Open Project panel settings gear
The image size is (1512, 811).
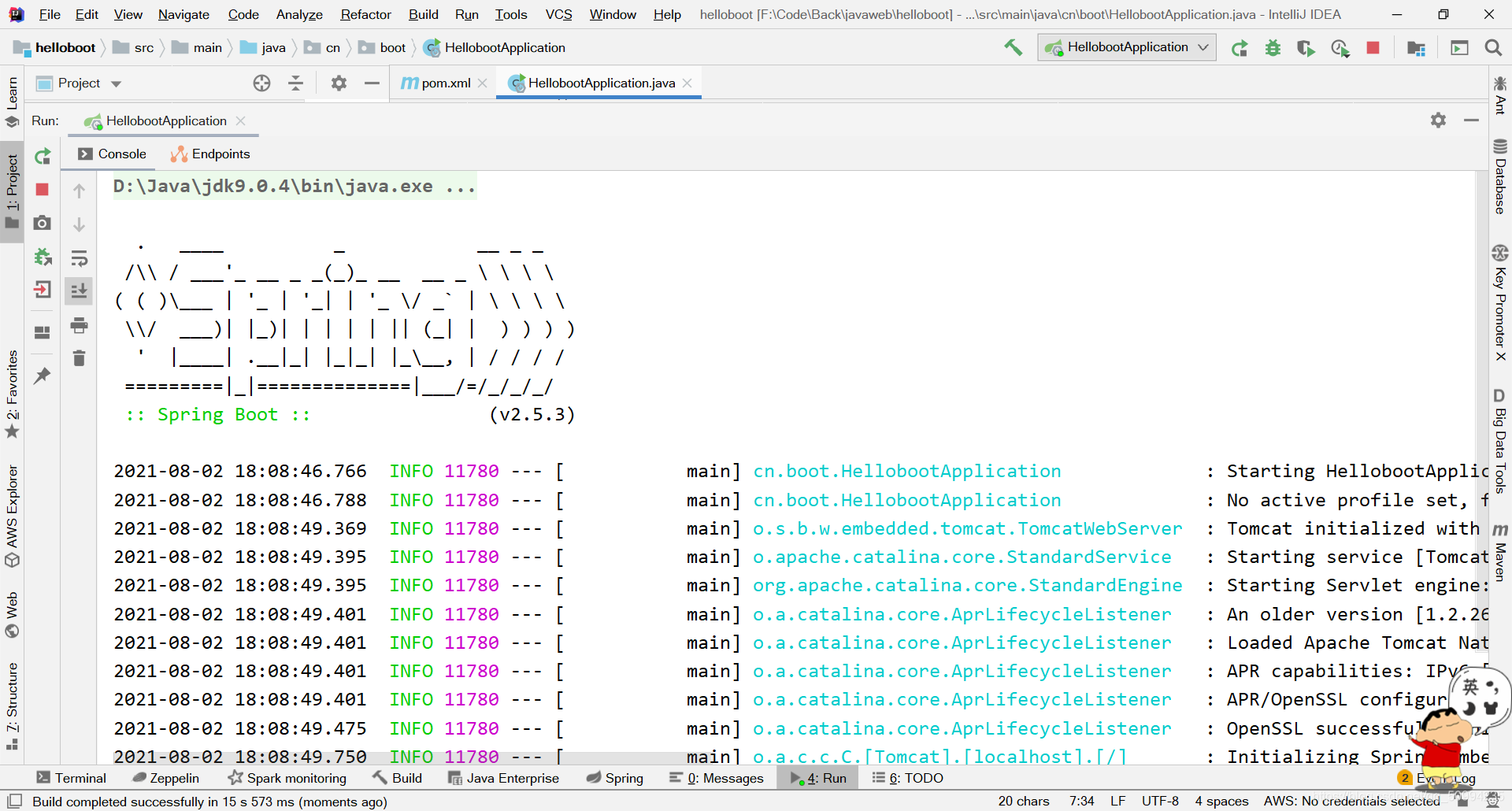[x=339, y=83]
